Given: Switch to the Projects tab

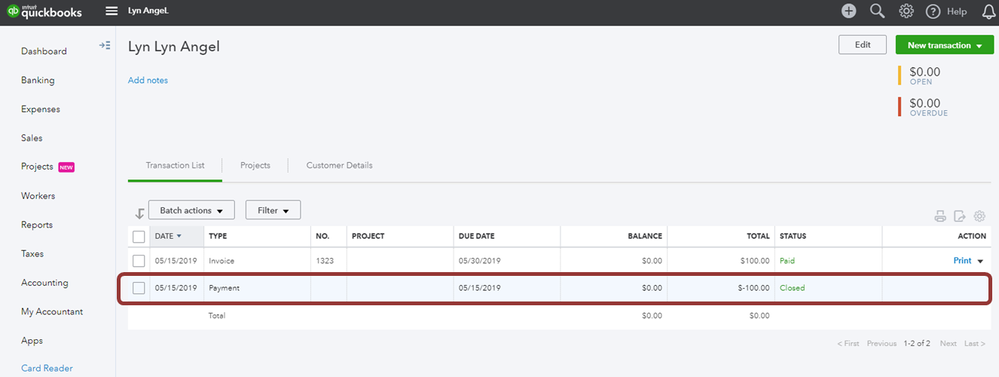Looking at the screenshot, I should [255, 165].
